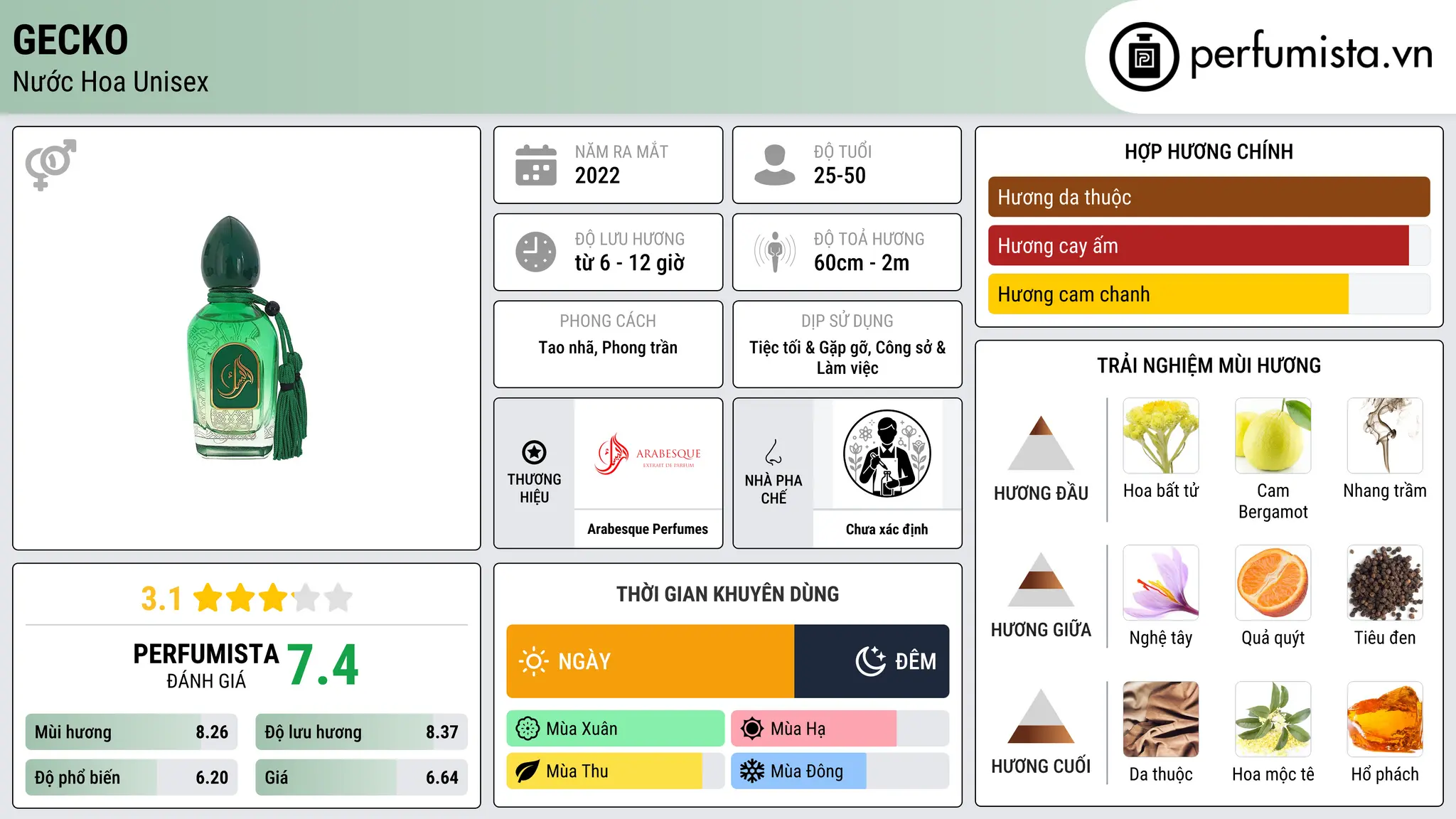Click the Thời gian khuyên dùng heading
1456x819 pixels.
[x=727, y=594]
